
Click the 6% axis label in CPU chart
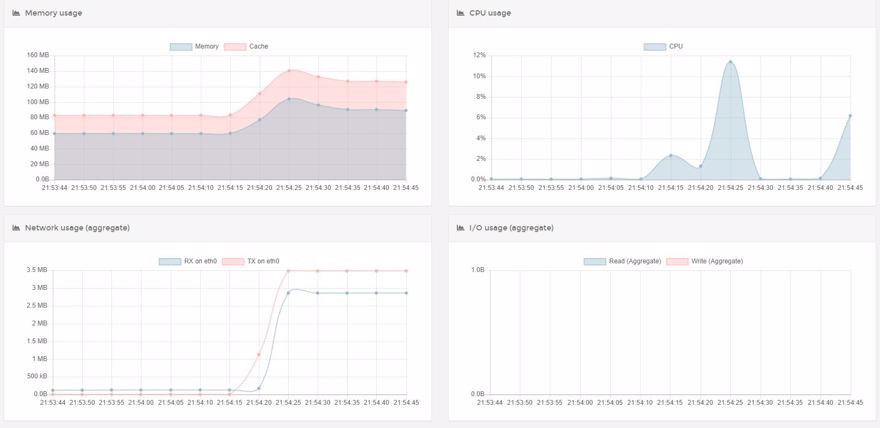pos(480,117)
